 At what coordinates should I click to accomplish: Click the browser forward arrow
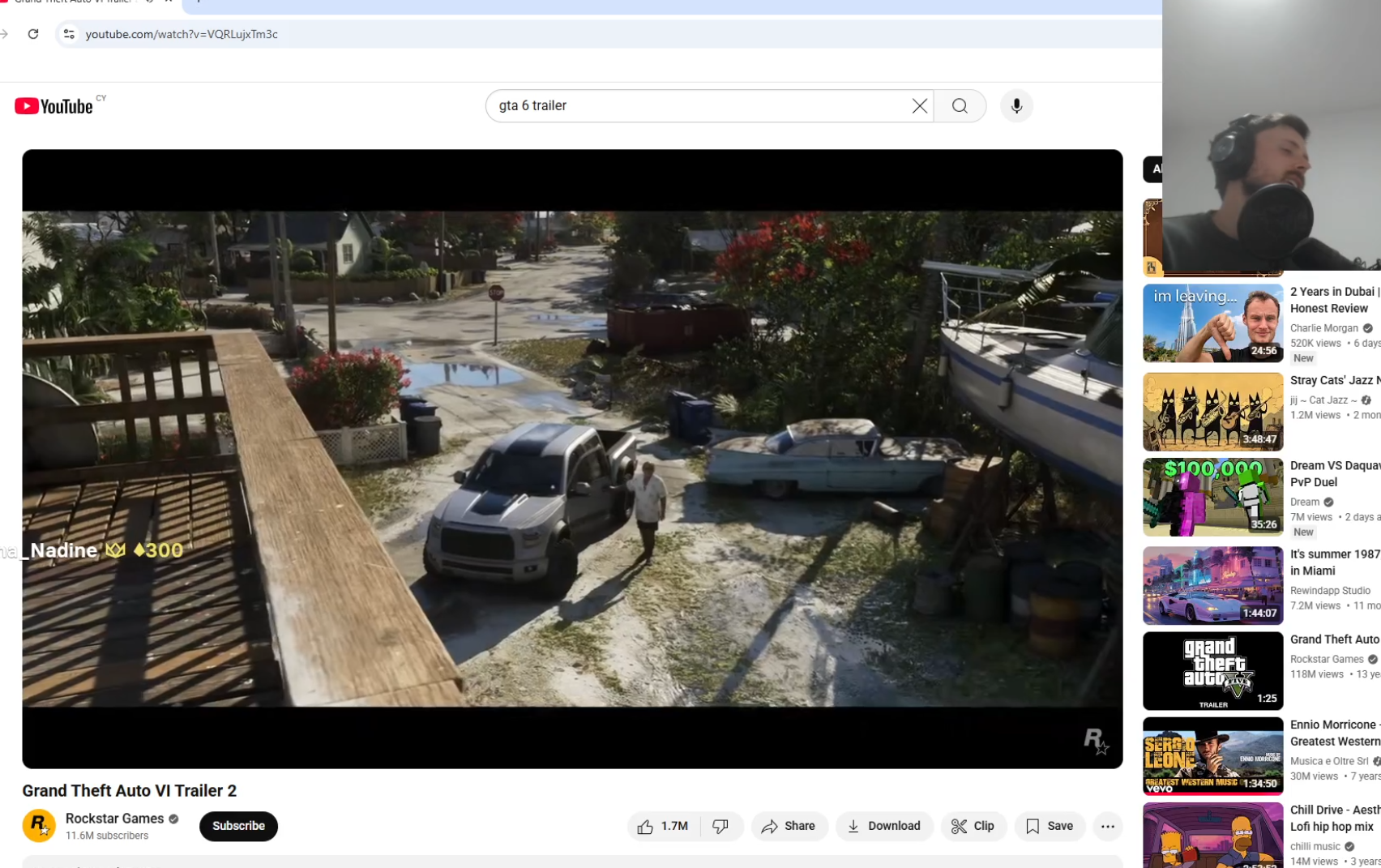pyautogui.click(x=4, y=34)
